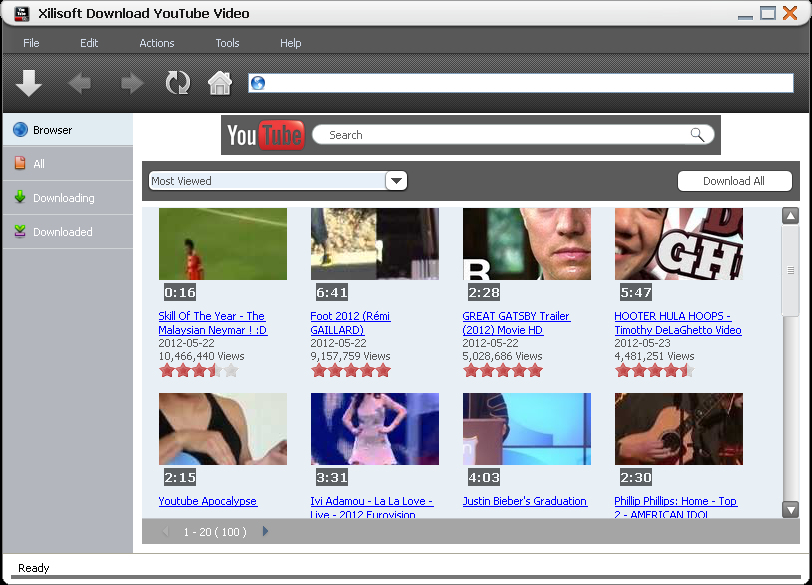Open Phillip Phillips: Home link

coord(675,507)
